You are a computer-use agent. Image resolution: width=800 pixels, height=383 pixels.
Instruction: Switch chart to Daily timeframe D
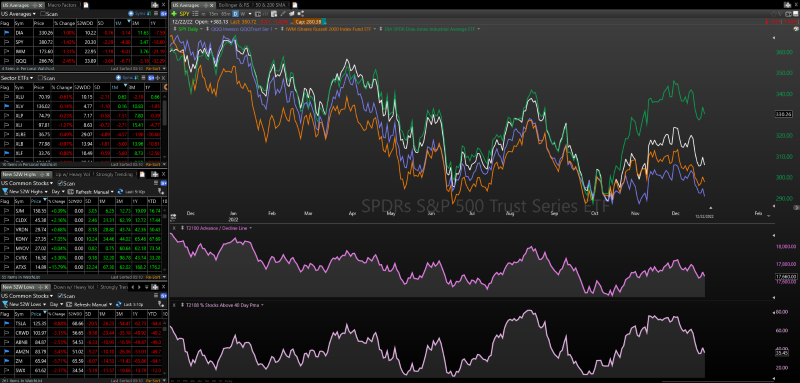(235, 13)
